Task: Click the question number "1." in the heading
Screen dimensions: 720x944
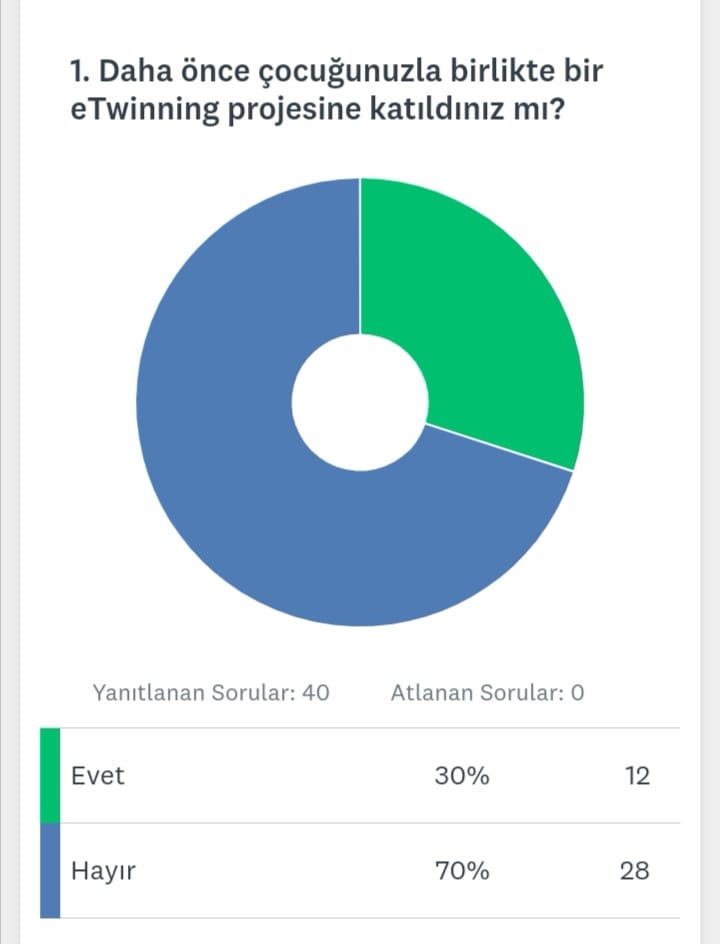Action: point(79,71)
